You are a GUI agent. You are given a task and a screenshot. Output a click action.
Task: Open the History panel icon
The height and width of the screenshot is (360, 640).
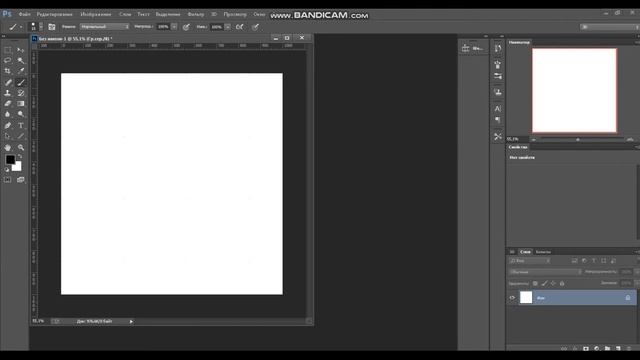[498, 49]
